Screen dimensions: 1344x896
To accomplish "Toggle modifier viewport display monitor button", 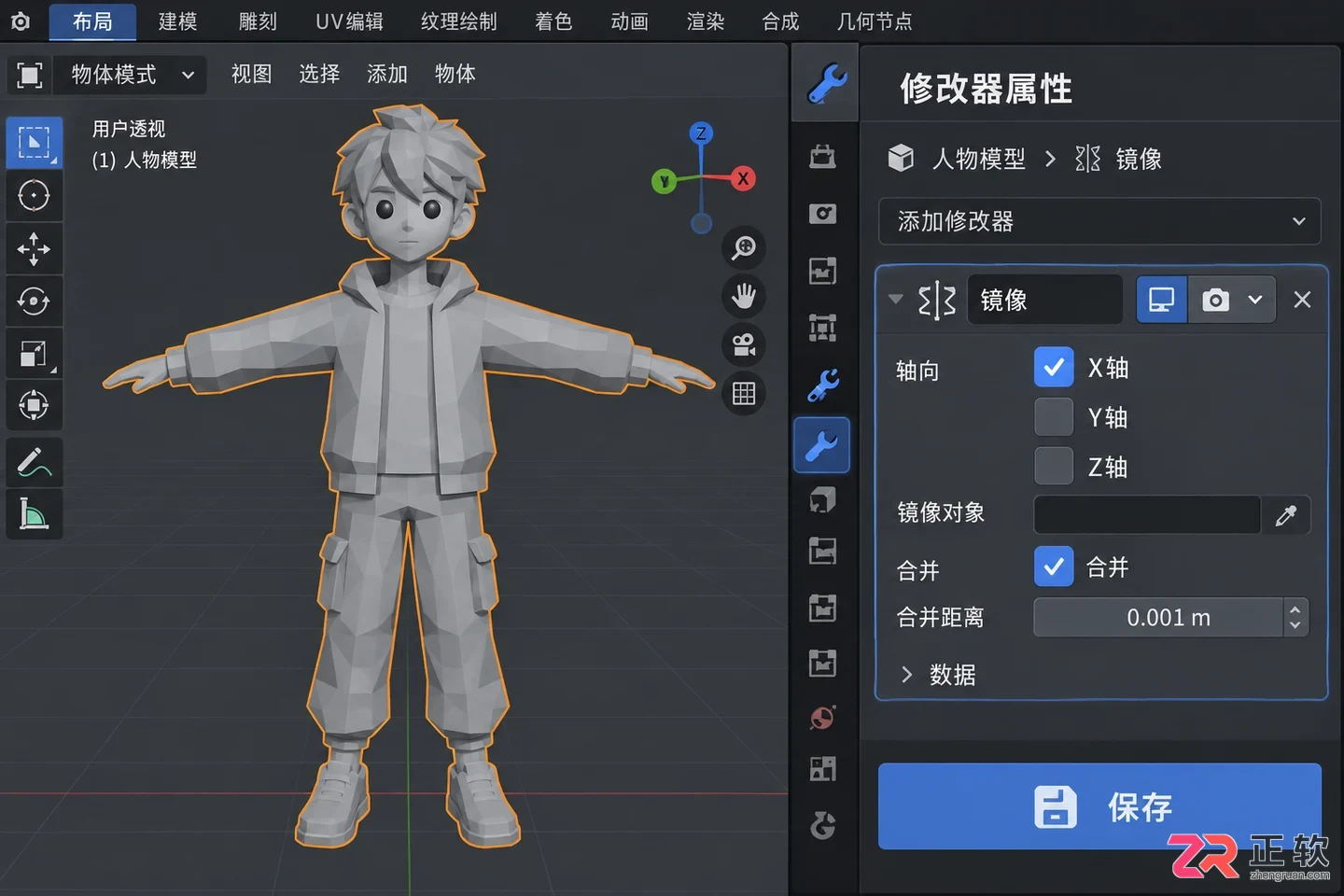I will click(x=1162, y=300).
